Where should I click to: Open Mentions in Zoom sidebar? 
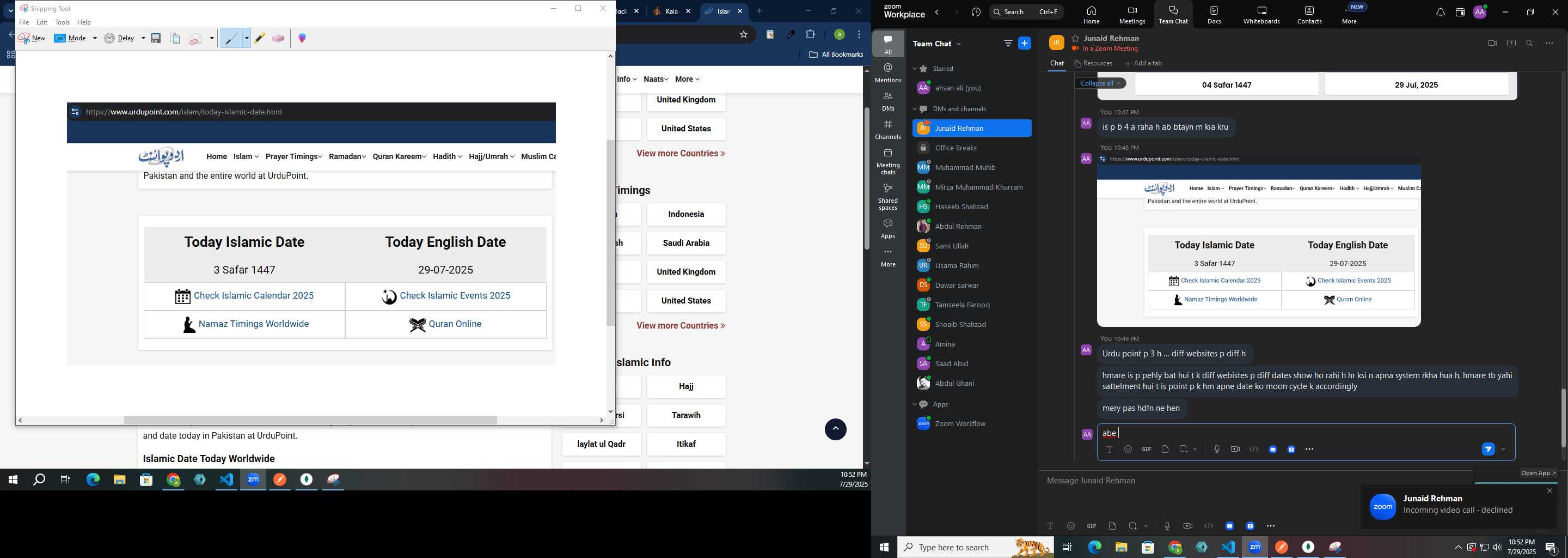[888, 73]
